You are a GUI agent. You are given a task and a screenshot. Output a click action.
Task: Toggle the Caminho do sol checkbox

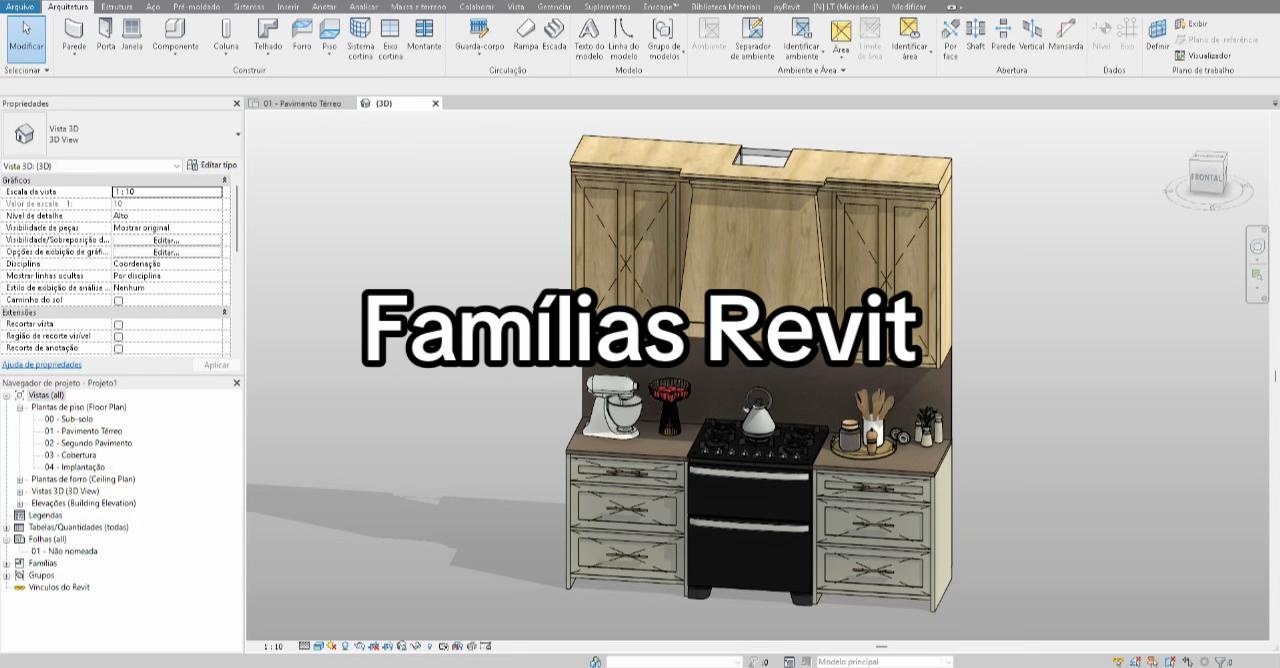(118, 300)
